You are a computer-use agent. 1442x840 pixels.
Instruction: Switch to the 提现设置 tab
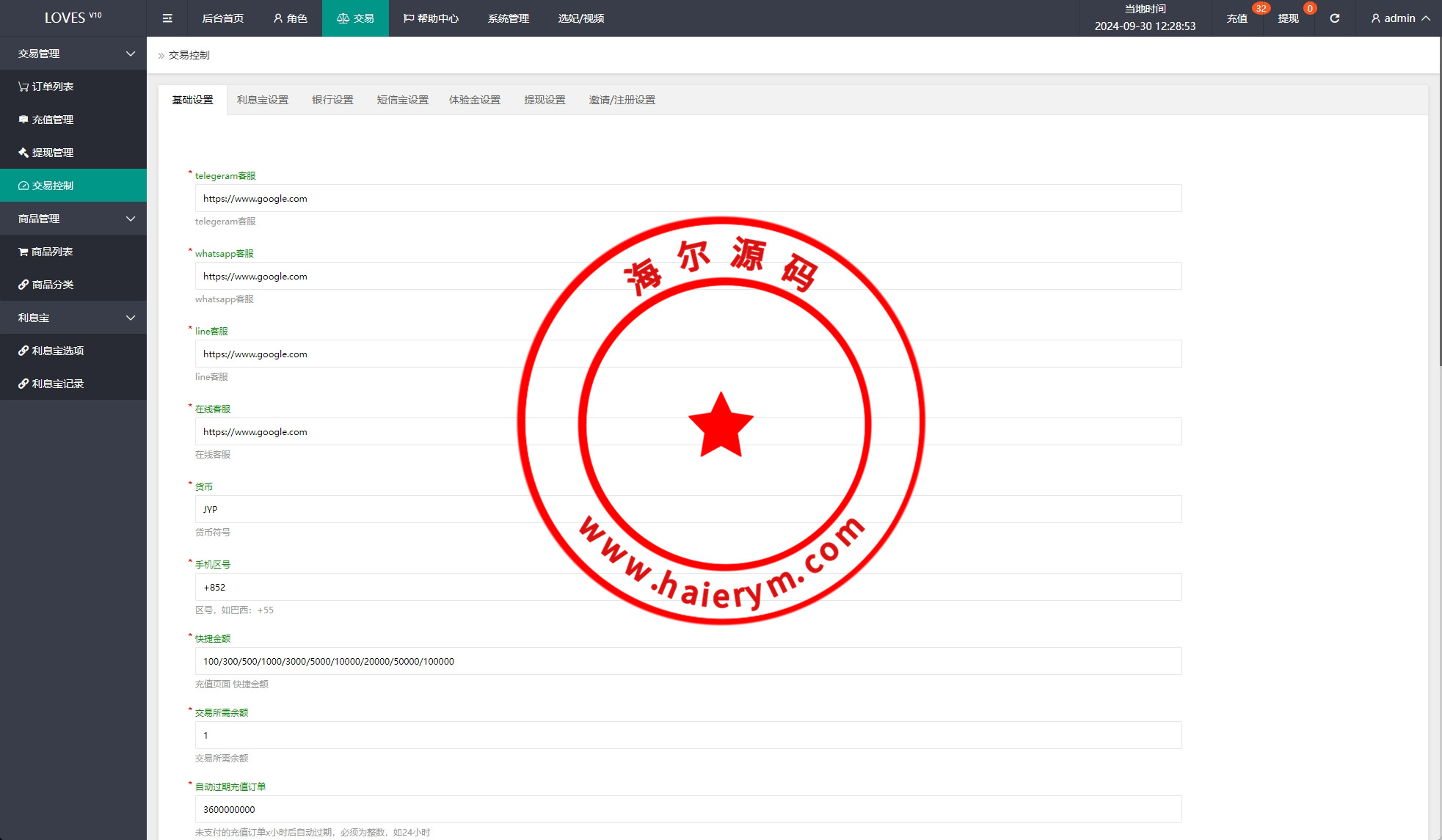pos(545,100)
